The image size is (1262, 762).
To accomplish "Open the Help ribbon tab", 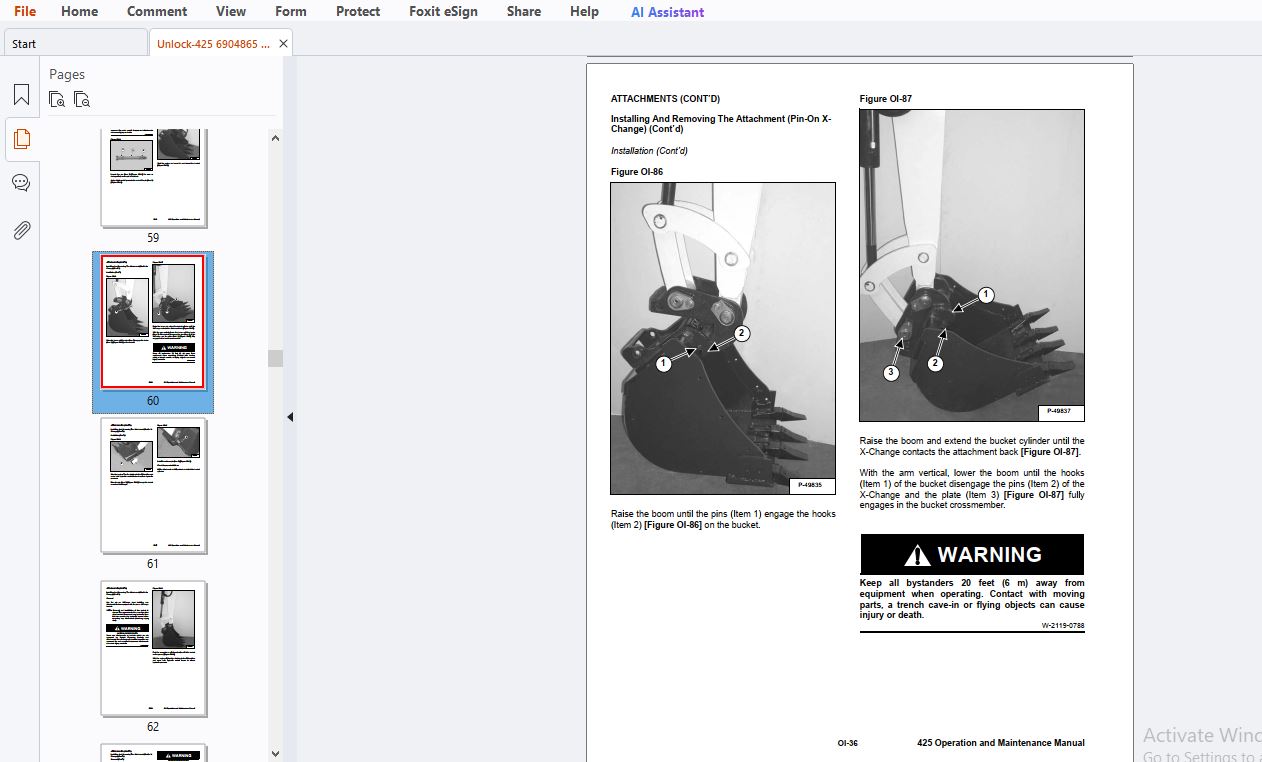I will (x=585, y=11).
